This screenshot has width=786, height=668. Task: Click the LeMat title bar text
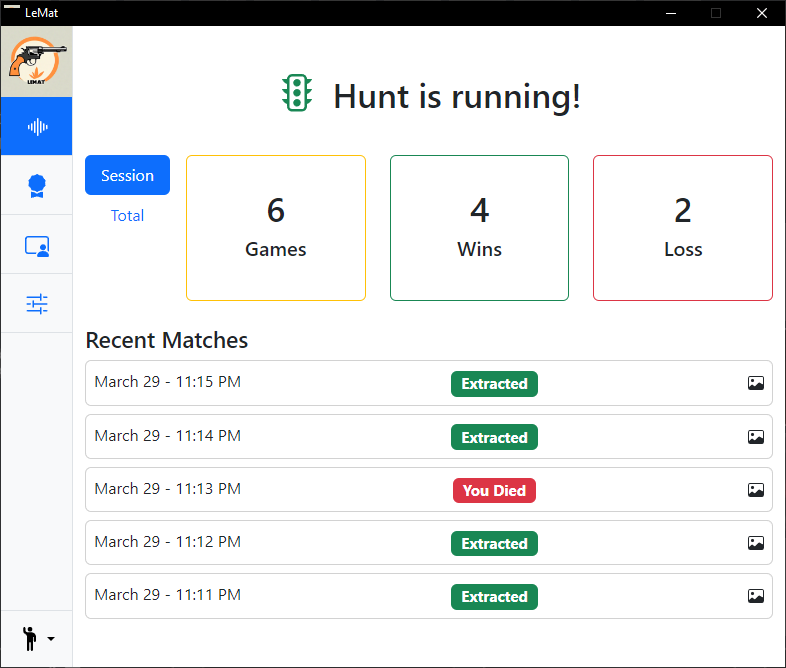42,13
